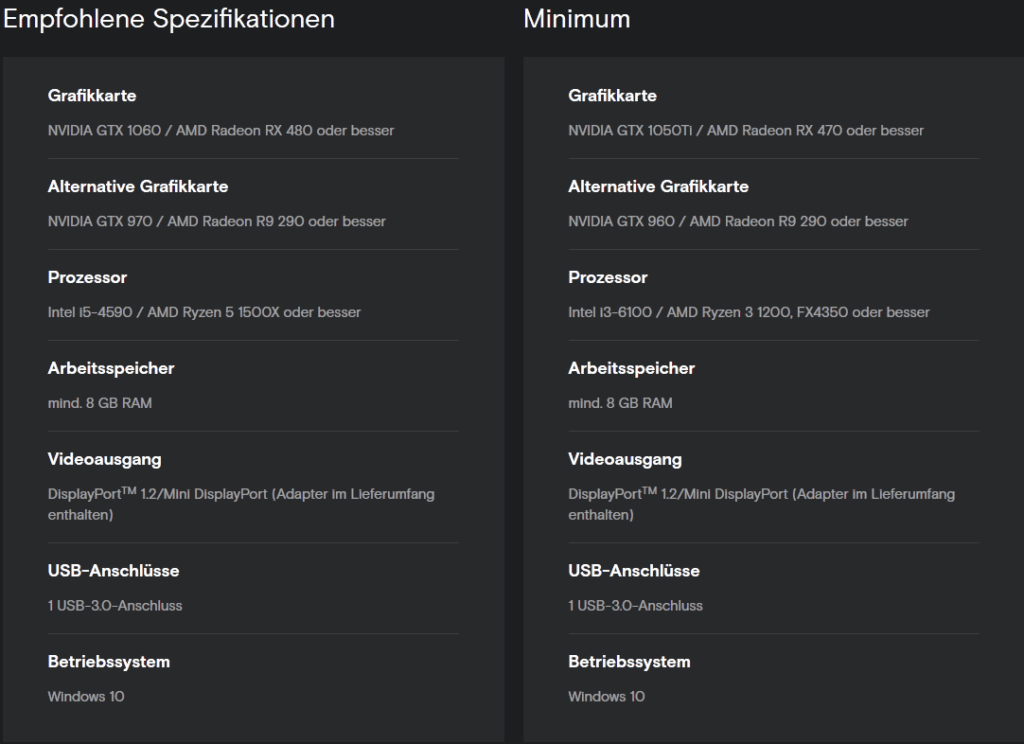Click the minimum Grafikkarte label
This screenshot has height=744, width=1024.
[x=613, y=95]
